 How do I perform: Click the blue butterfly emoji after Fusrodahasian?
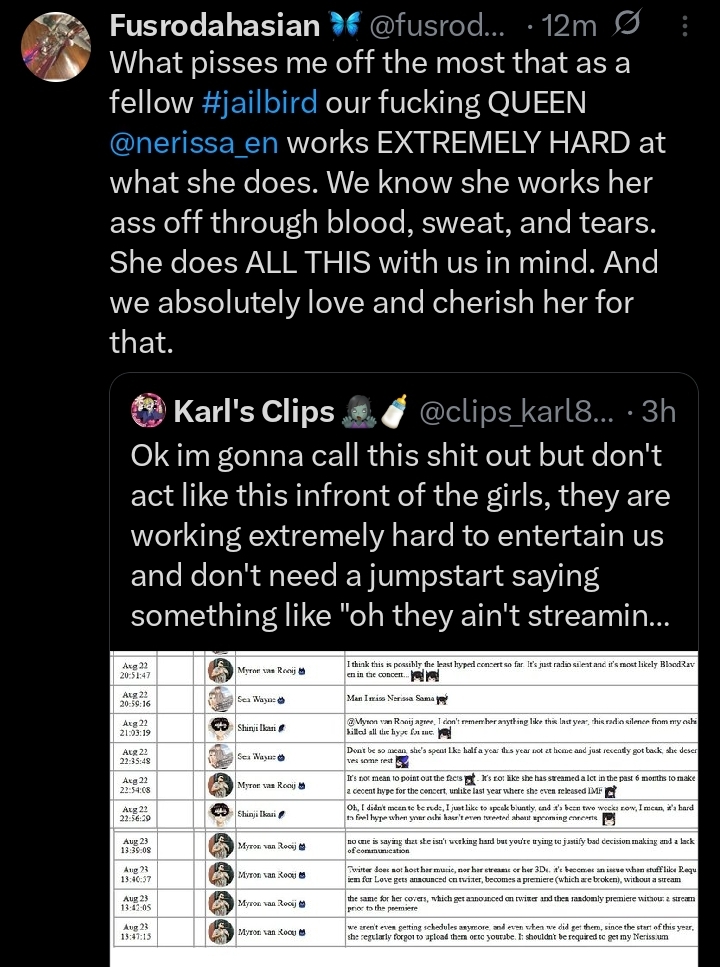click(x=345, y=25)
